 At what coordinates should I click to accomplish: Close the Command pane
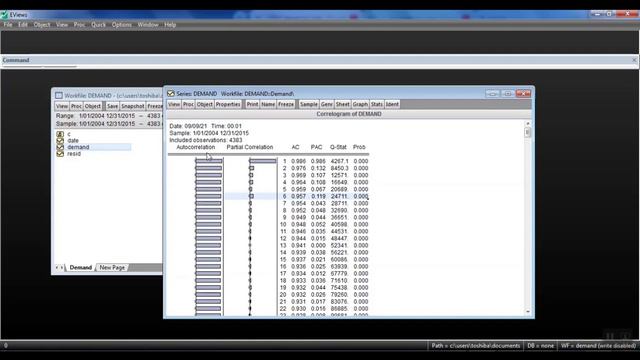634,60
